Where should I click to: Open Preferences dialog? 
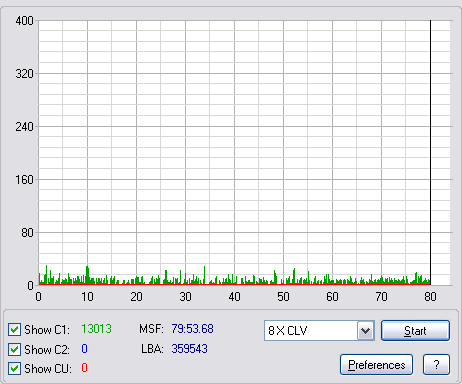pyautogui.click(x=377, y=365)
